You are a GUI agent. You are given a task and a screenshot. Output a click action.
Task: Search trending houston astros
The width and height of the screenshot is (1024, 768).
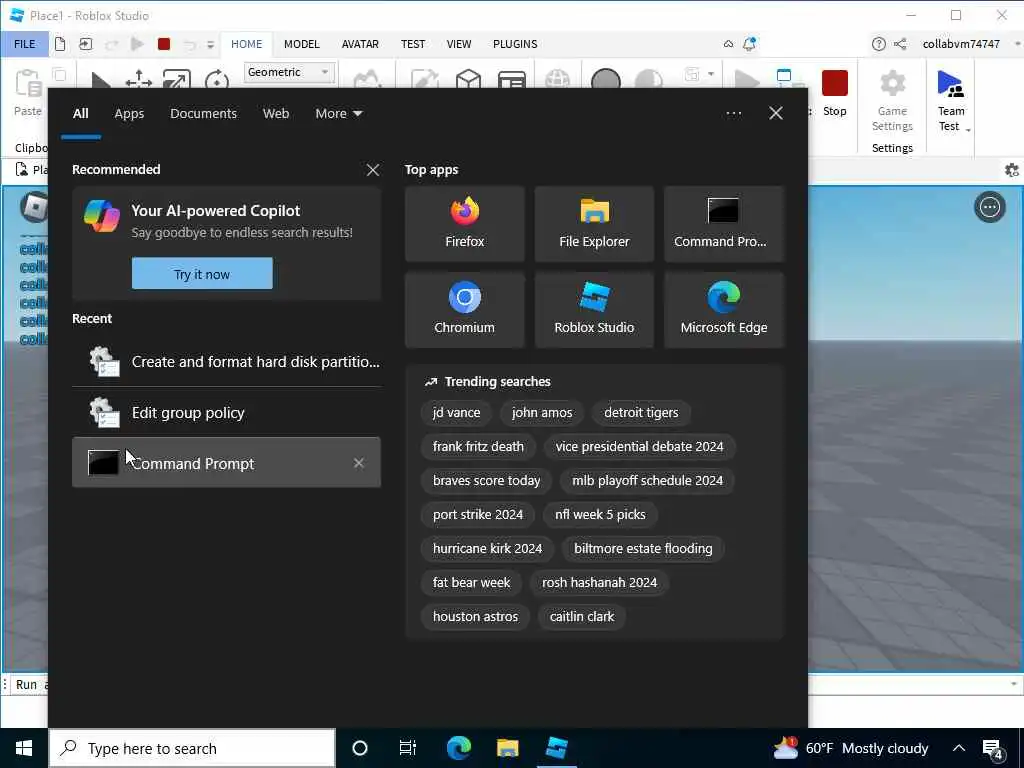click(x=475, y=616)
